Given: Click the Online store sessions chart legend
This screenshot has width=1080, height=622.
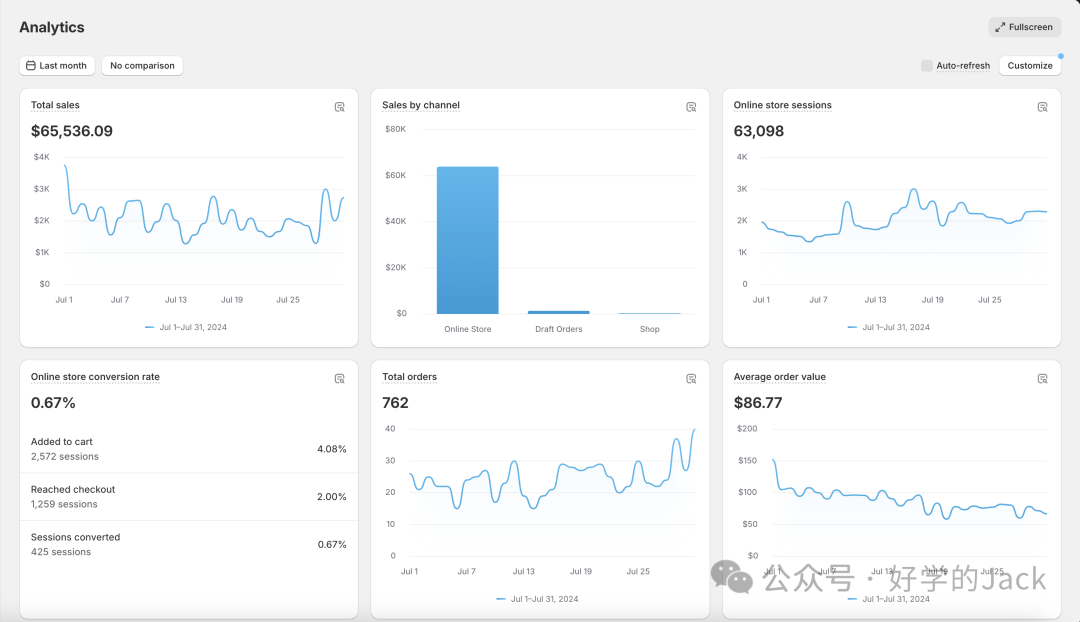Looking at the screenshot, I should coord(889,327).
